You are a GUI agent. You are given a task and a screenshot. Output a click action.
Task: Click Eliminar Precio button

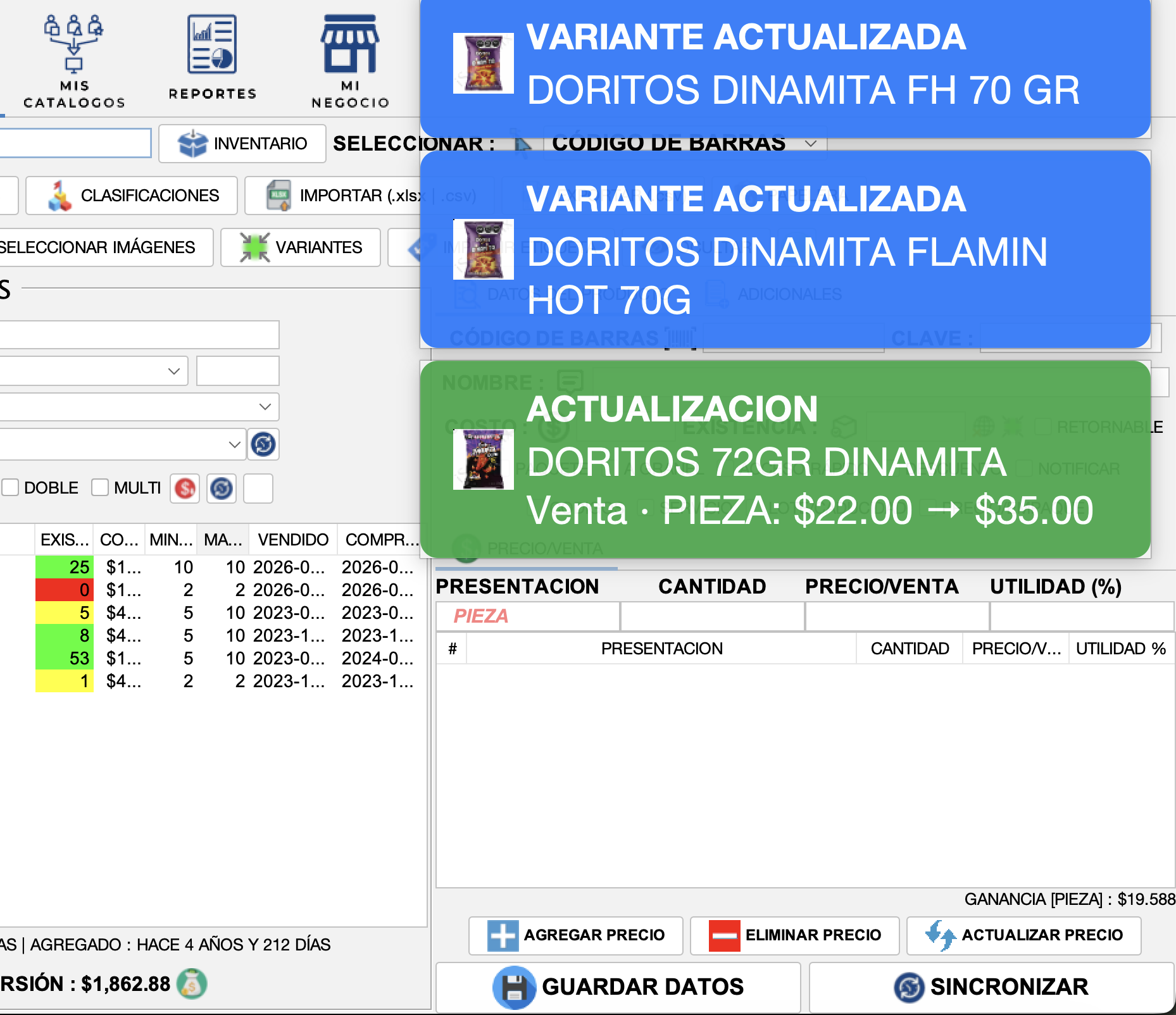(795, 935)
